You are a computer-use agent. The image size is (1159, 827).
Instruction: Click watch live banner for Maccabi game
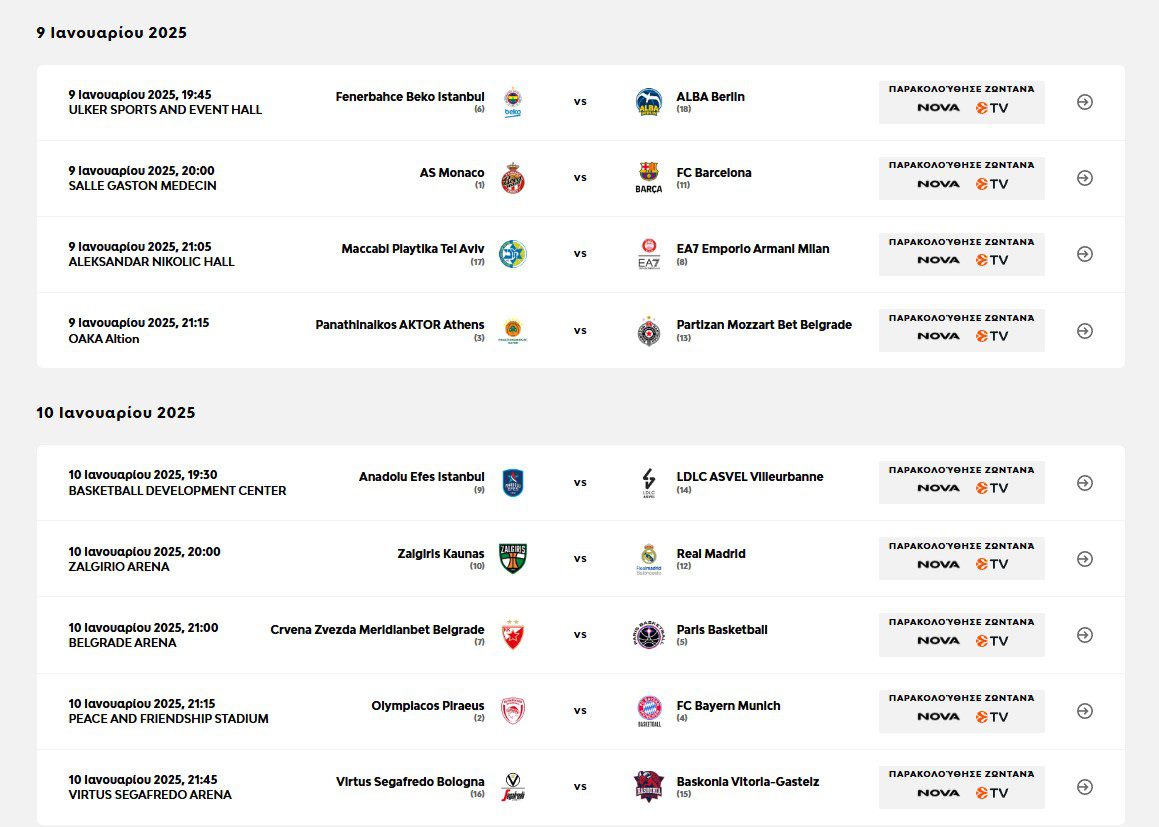coord(961,254)
